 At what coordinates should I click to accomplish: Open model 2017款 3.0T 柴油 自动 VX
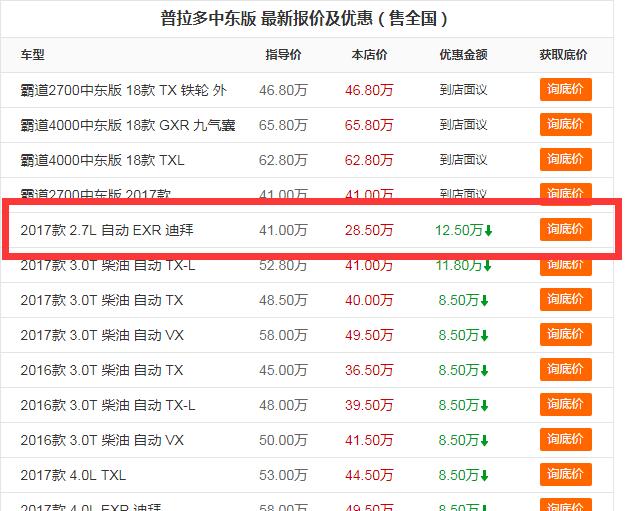pos(102,336)
